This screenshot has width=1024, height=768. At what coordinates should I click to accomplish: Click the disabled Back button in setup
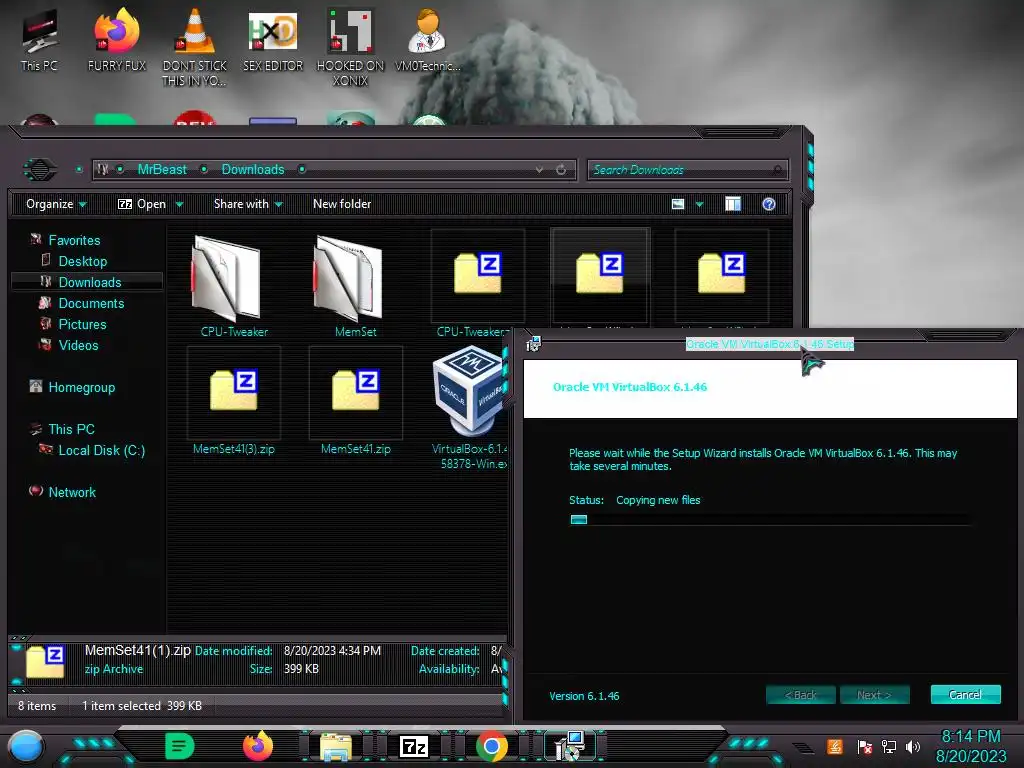(x=801, y=695)
